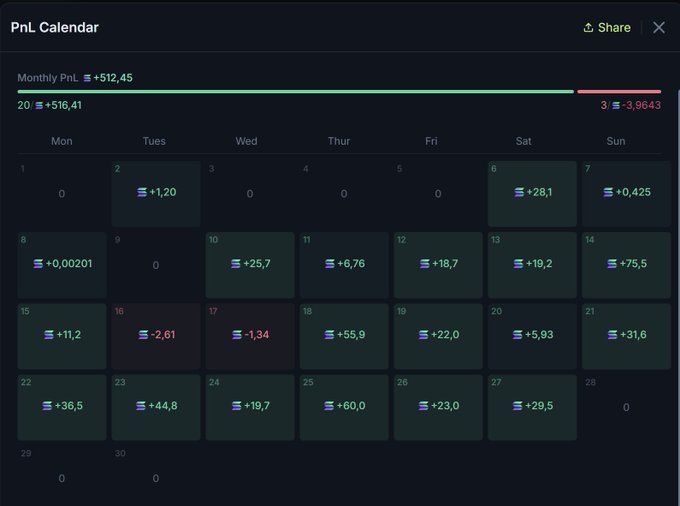Click Solana icon beside +23,0
The image size is (680, 506).
[423, 406]
